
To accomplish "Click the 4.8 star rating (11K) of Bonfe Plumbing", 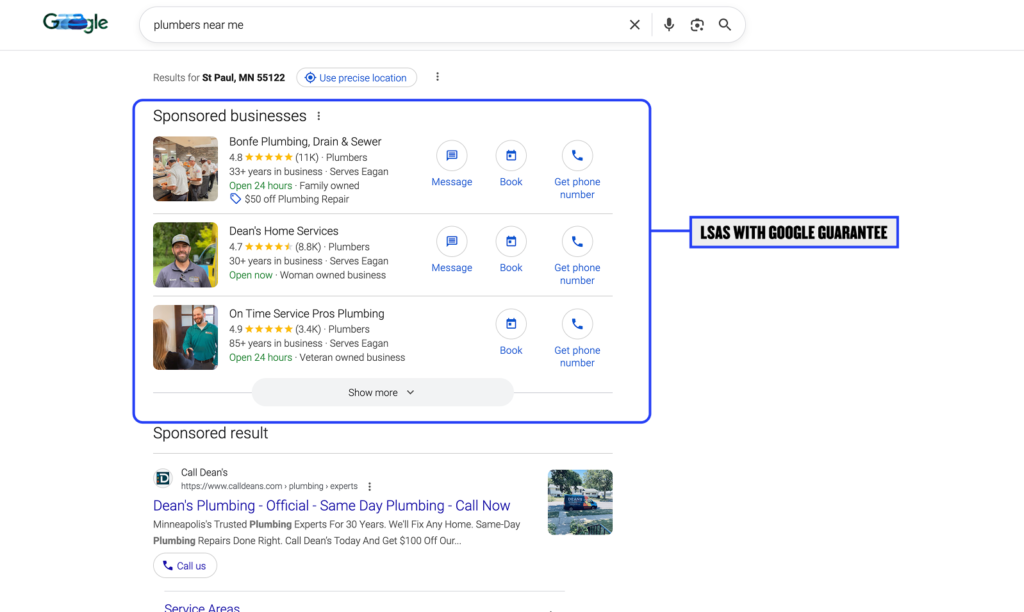I will pos(274,157).
